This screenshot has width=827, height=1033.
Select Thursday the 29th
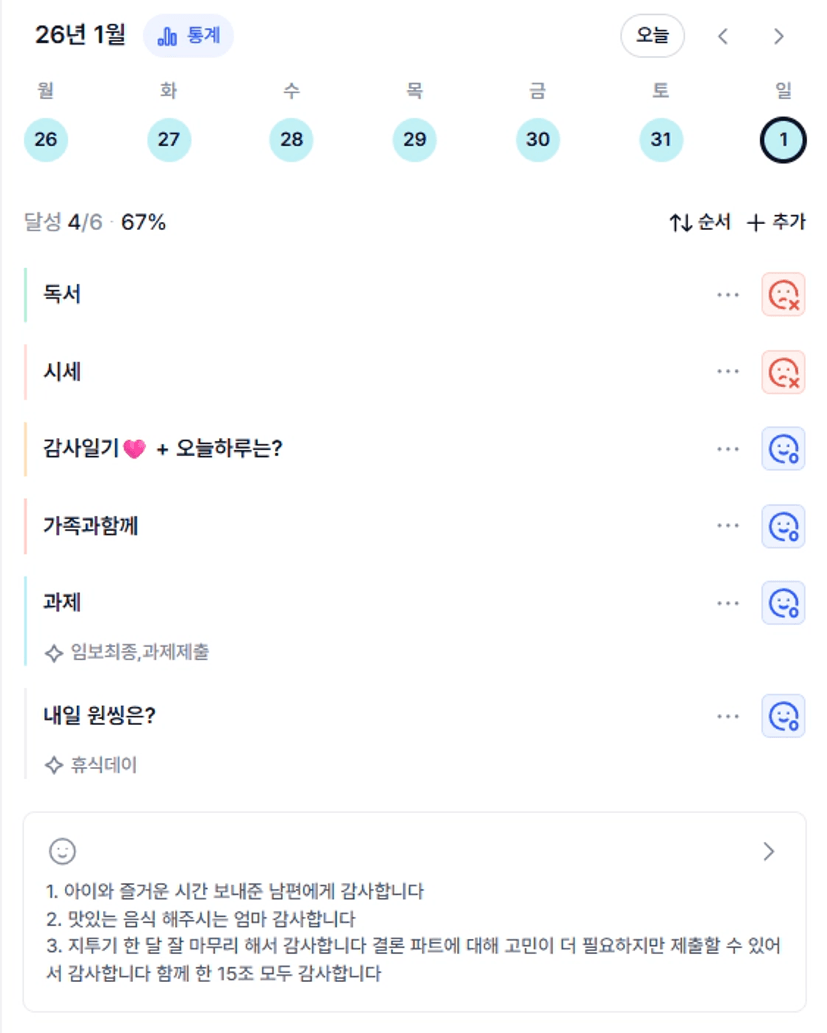(x=414, y=139)
